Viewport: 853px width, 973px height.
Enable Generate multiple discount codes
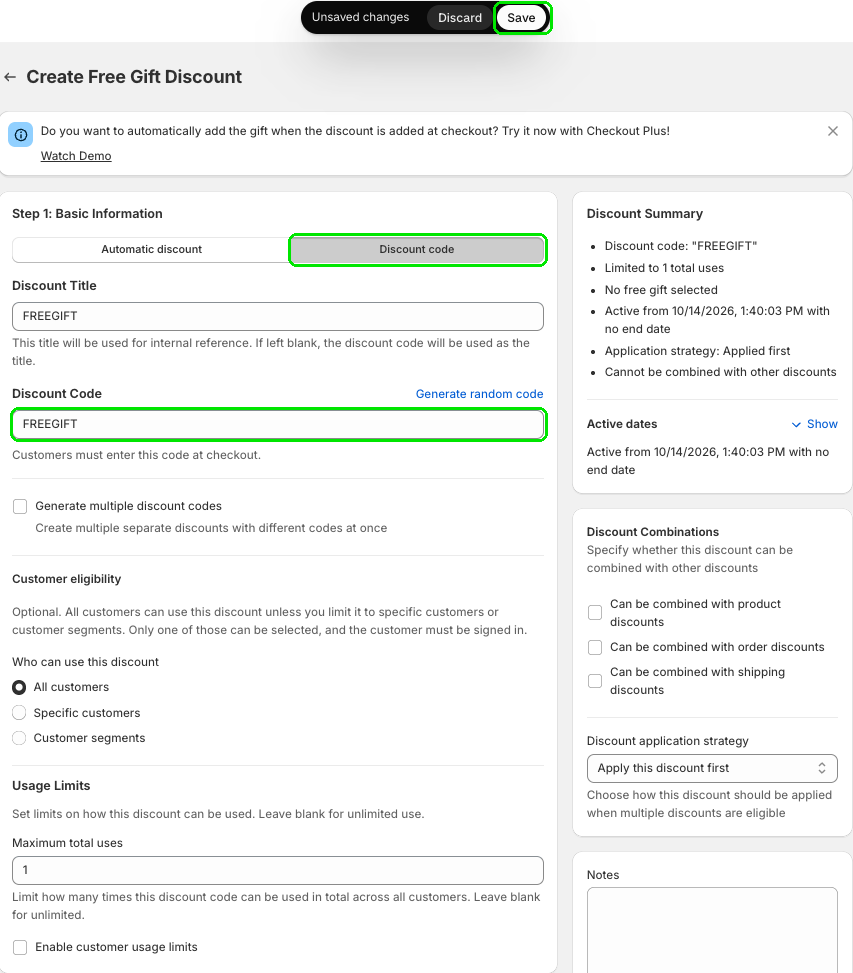pos(20,506)
